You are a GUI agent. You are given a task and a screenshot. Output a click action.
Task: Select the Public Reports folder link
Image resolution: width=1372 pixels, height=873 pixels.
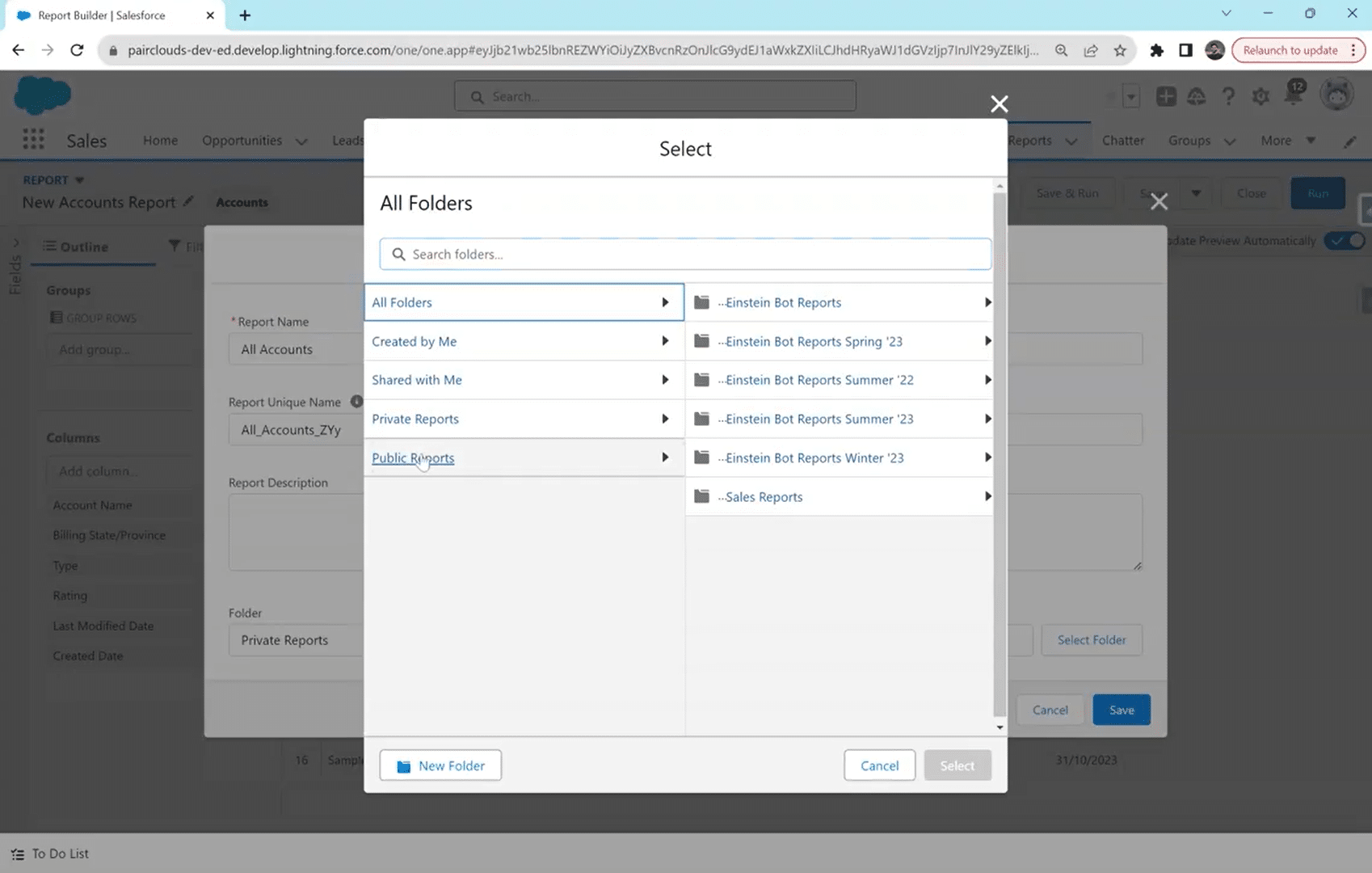pyautogui.click(x=413, y=458)
